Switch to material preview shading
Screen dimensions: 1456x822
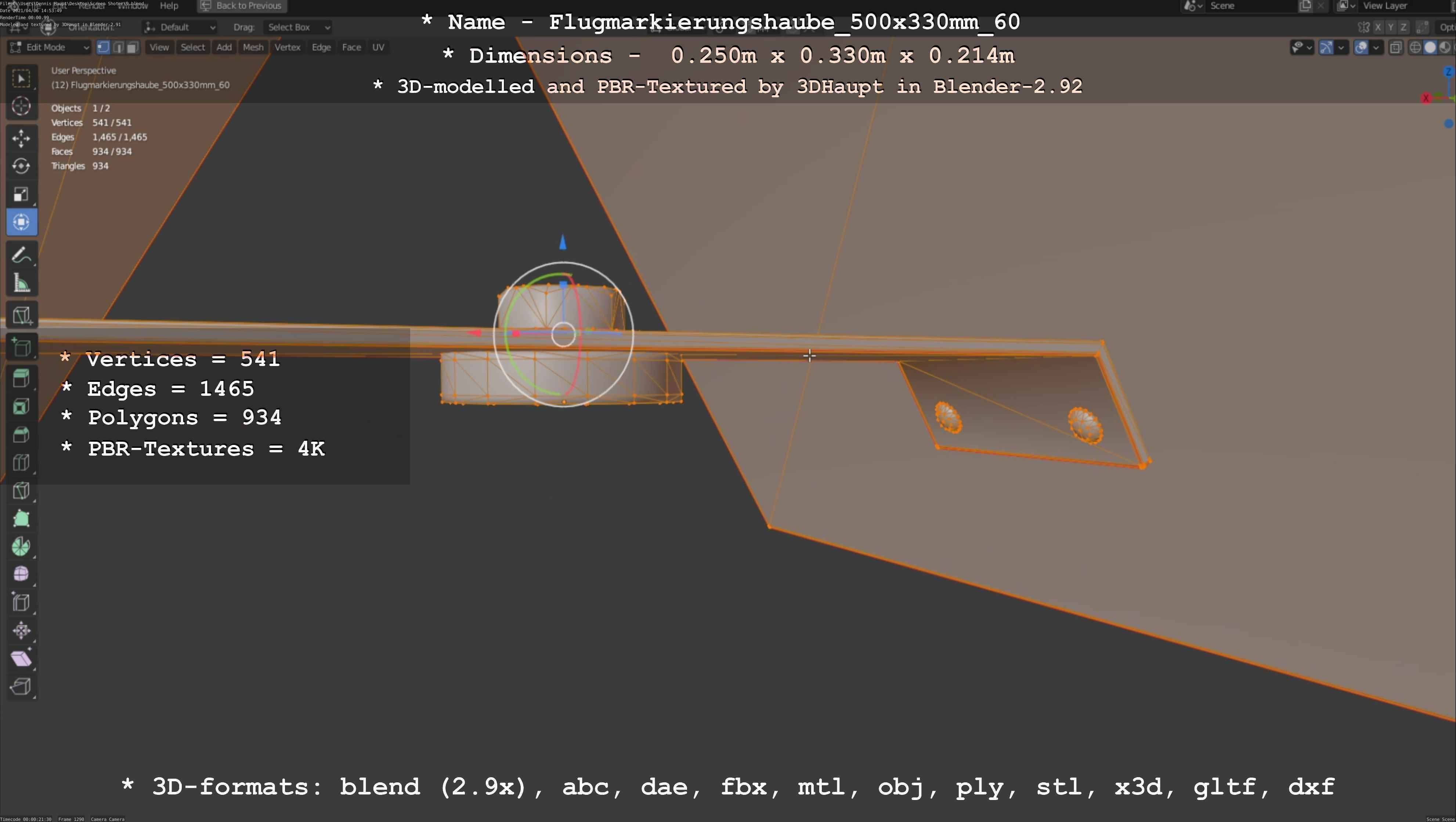tap(1445, 47)
